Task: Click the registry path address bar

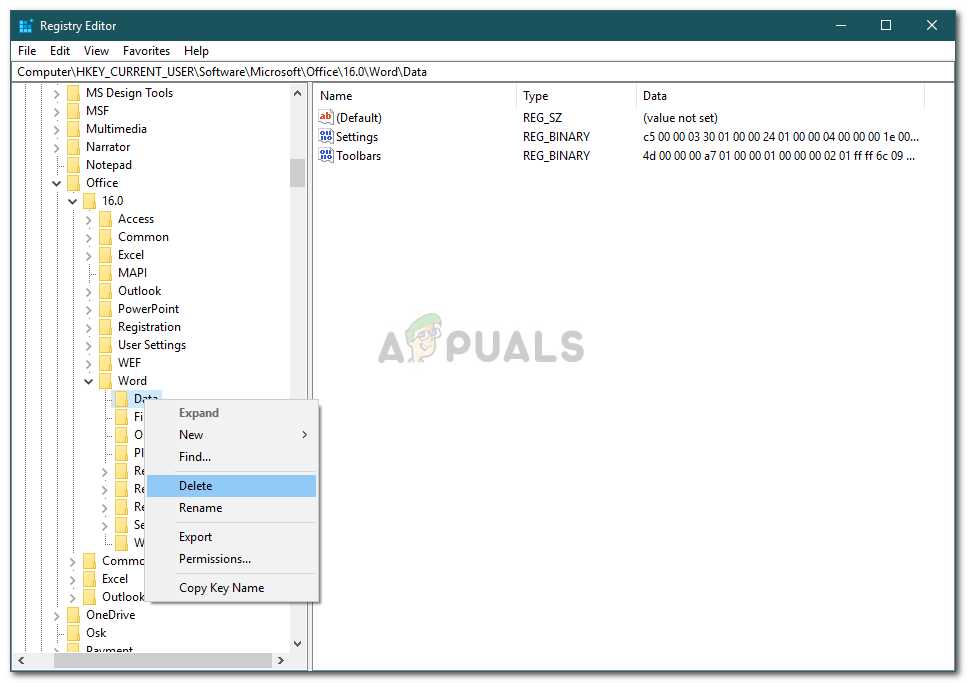Action: (483, 72)
